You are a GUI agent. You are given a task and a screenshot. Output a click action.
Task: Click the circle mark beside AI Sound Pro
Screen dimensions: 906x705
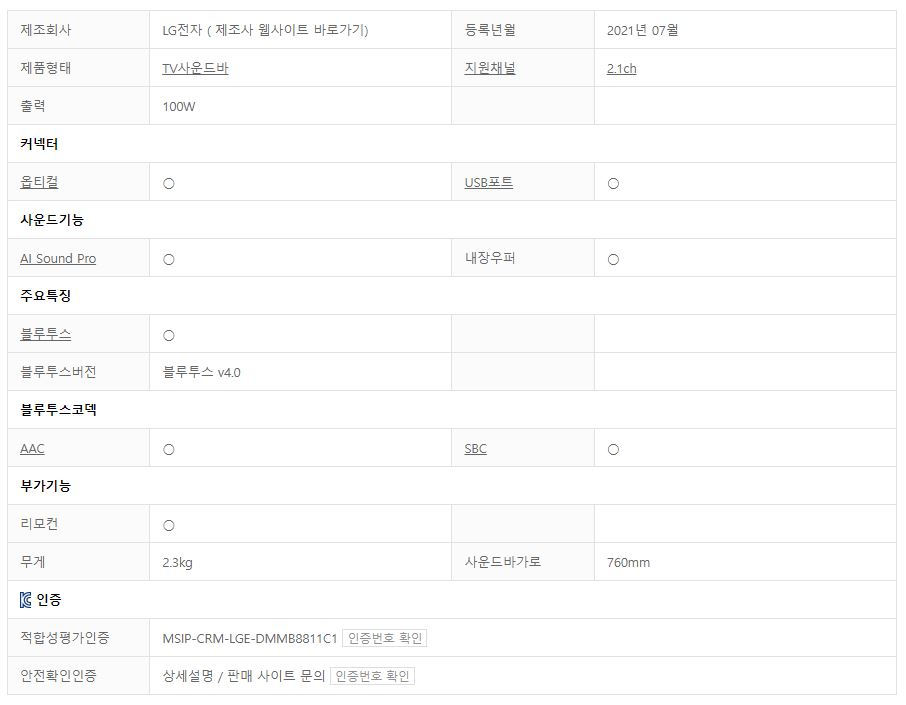tap(169, 259)
